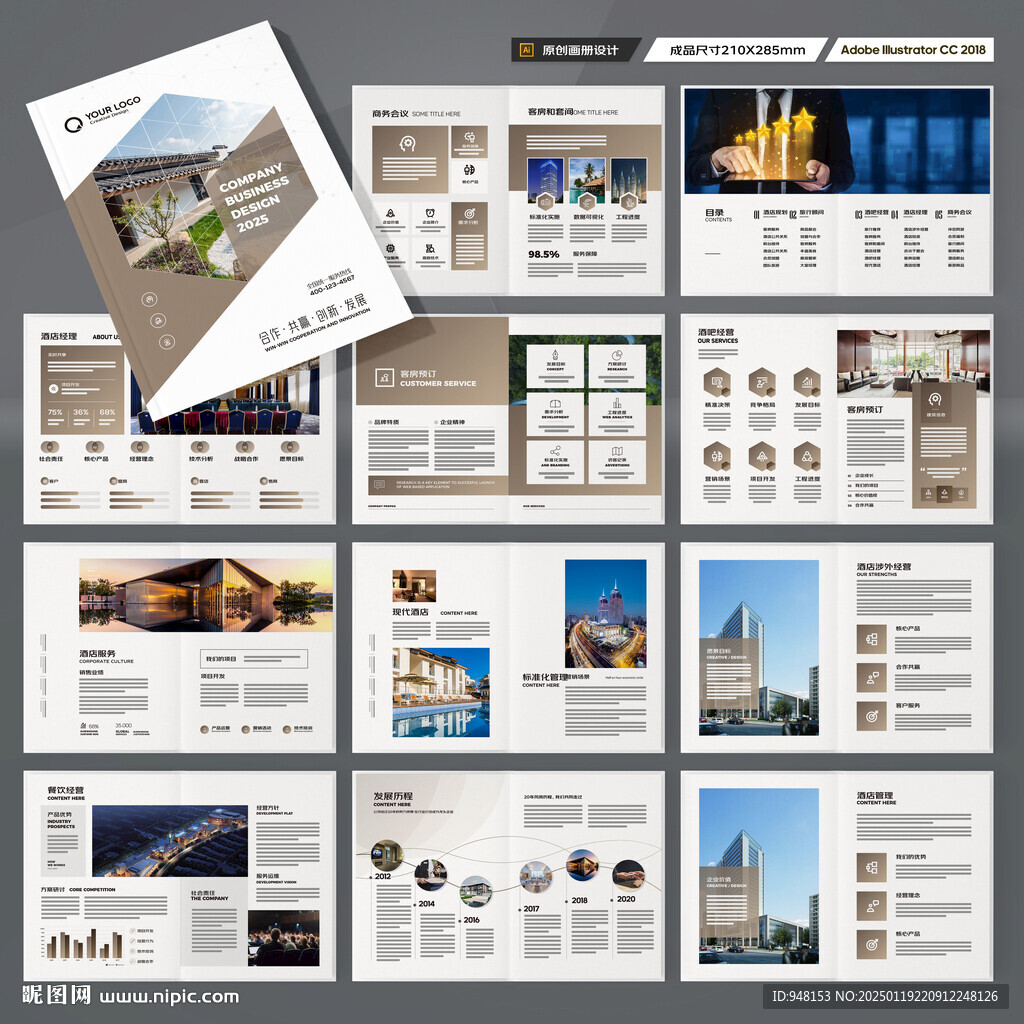
Task: Click contents entry 02 旅行顾问
Action: [807, 214]
